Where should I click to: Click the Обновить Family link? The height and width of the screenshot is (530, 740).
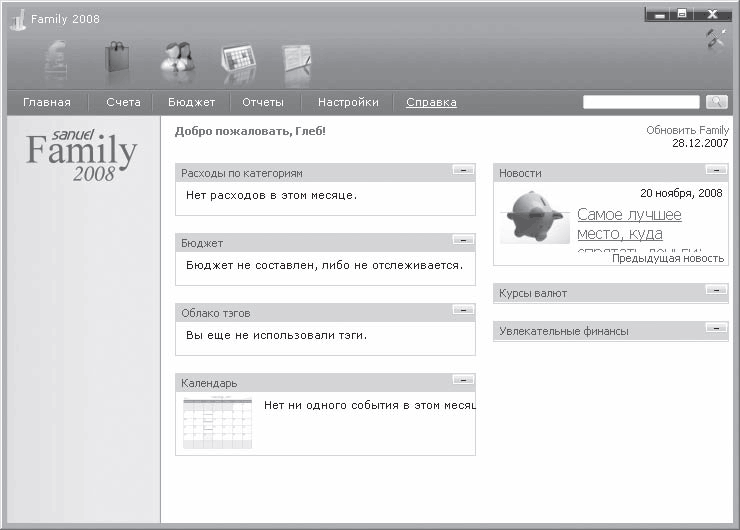point(687,130)
